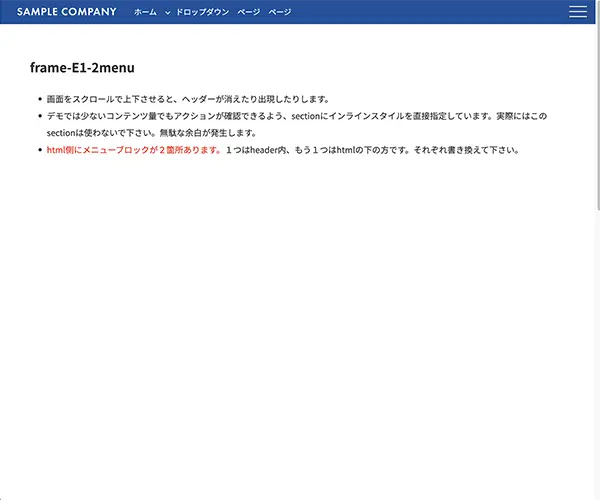Select the last ページ menu link
The image size is (600, 500).
(x=280, y=12)
